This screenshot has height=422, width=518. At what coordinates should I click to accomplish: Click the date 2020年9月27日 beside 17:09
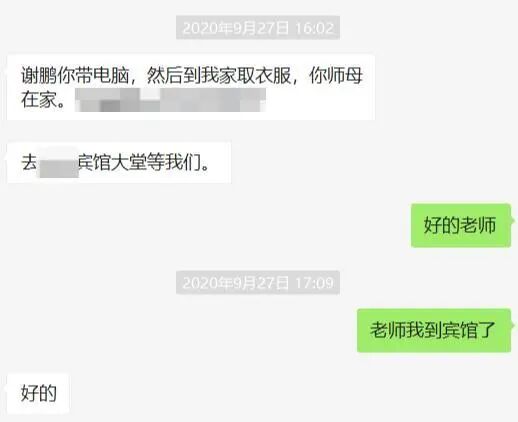pyautogui.click(x=236, y=283)
